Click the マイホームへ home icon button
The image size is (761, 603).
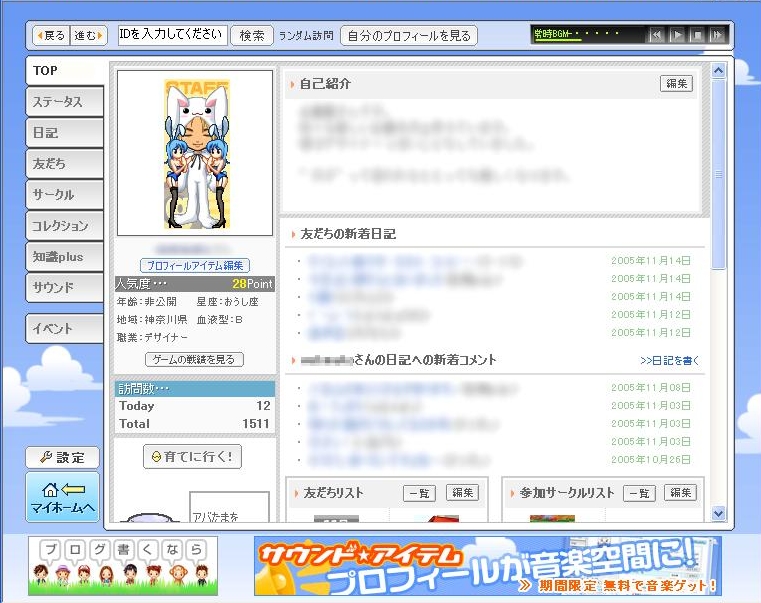(x=62, y=497)
